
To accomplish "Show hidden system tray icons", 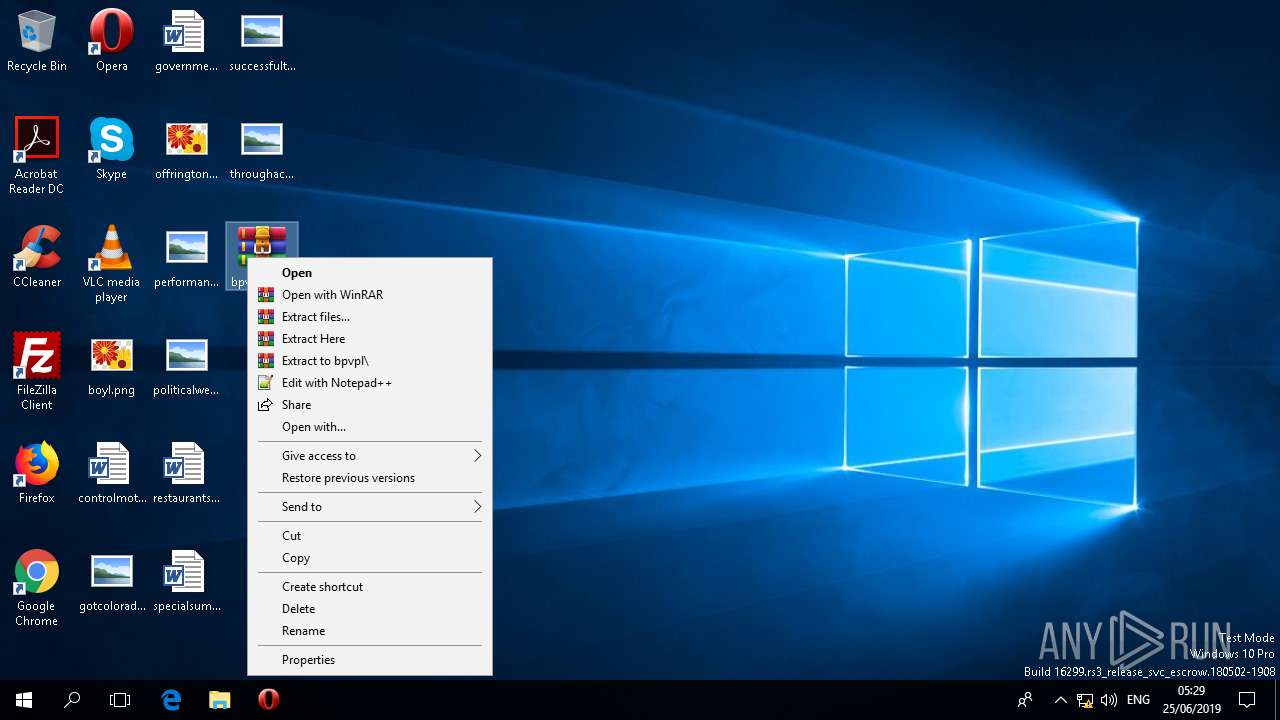I will click(x=1060, y=700).
